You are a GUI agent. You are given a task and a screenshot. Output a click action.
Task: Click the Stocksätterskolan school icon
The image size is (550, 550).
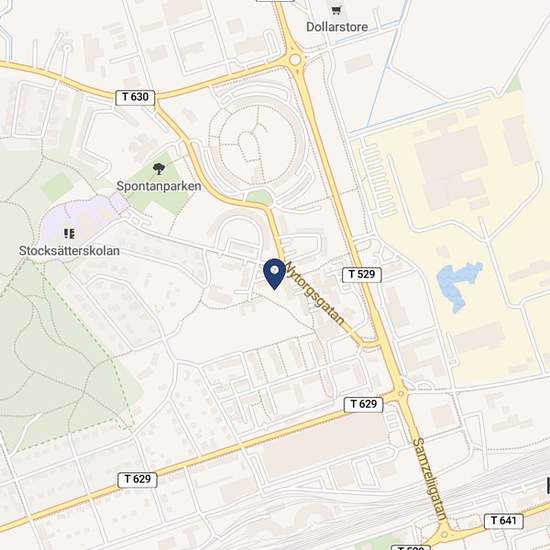pyautogui.click(x=69, y=233)
